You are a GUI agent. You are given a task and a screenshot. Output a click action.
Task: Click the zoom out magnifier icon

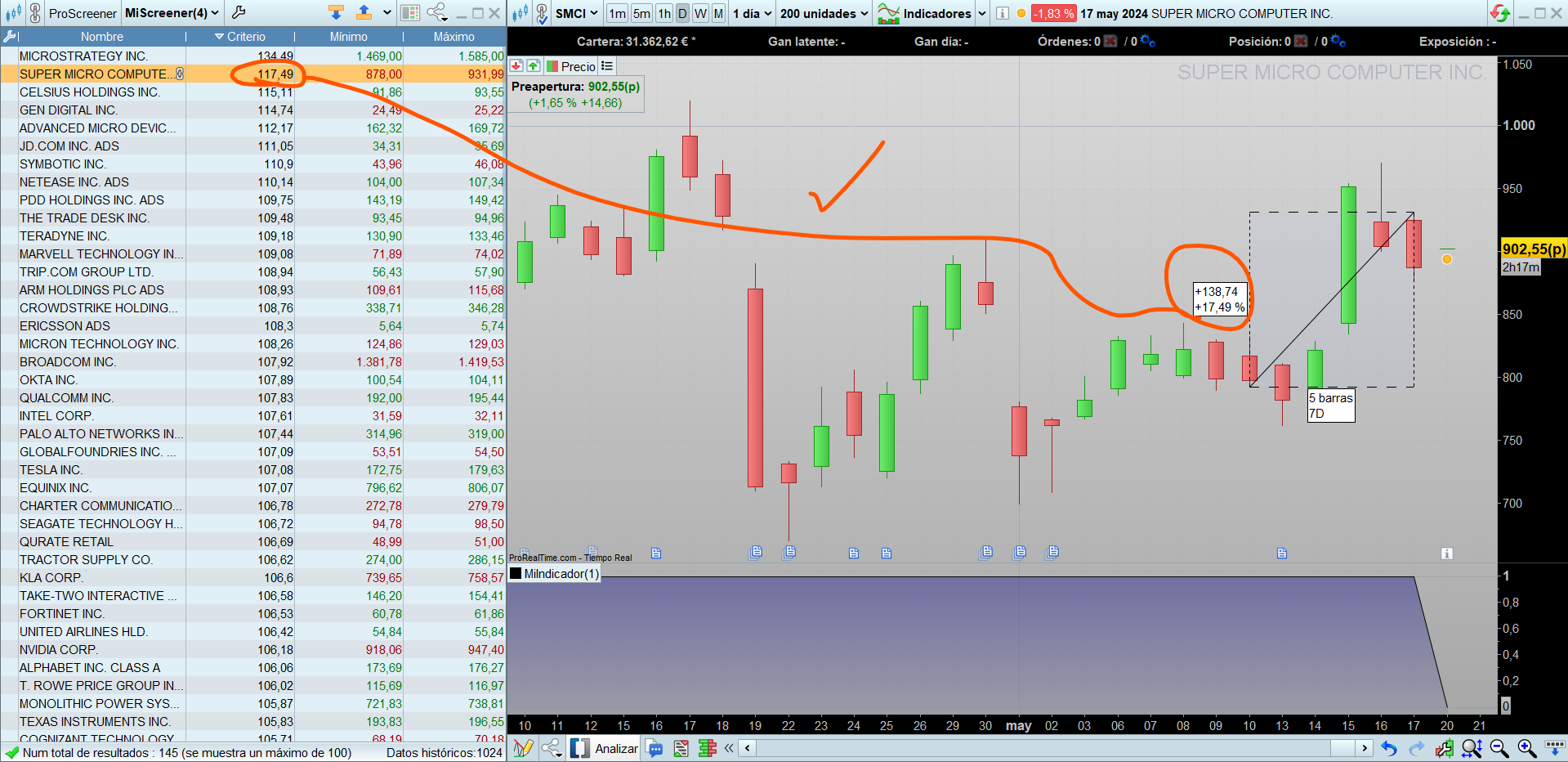coord(1499,748)
